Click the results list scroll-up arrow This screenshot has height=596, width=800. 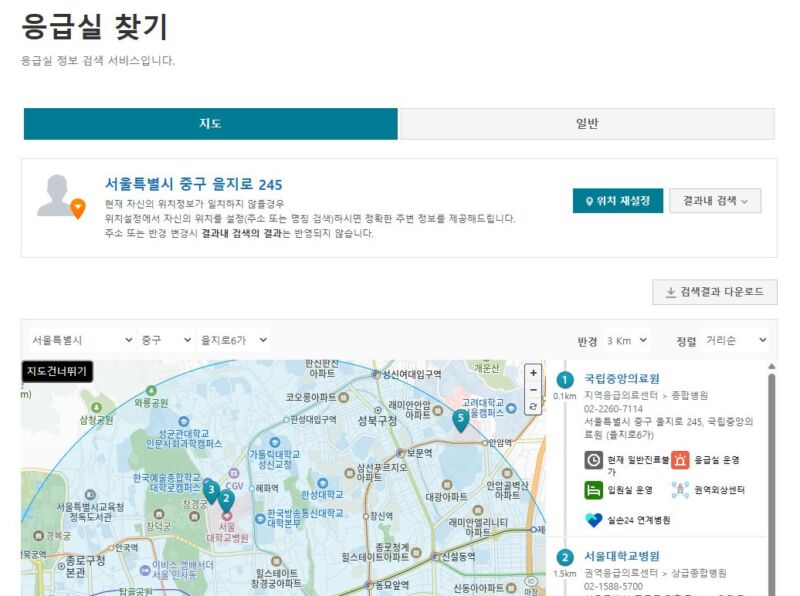click(x=771, y=366)
